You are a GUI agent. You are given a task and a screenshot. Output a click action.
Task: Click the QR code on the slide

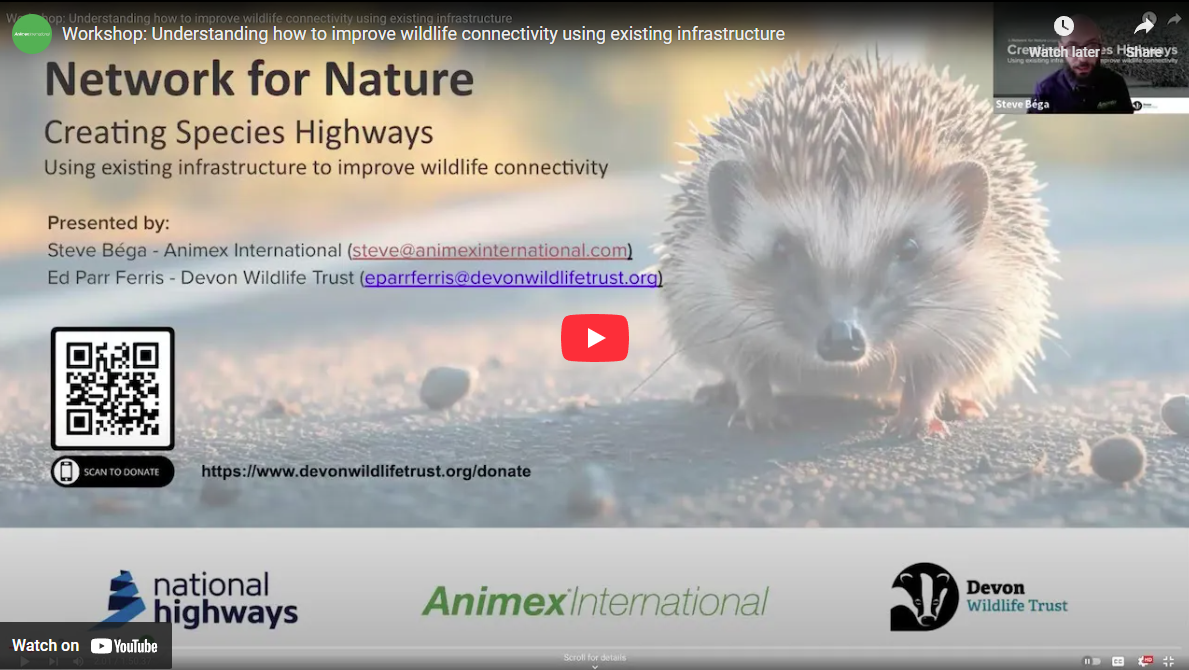[x=112, y=389]
